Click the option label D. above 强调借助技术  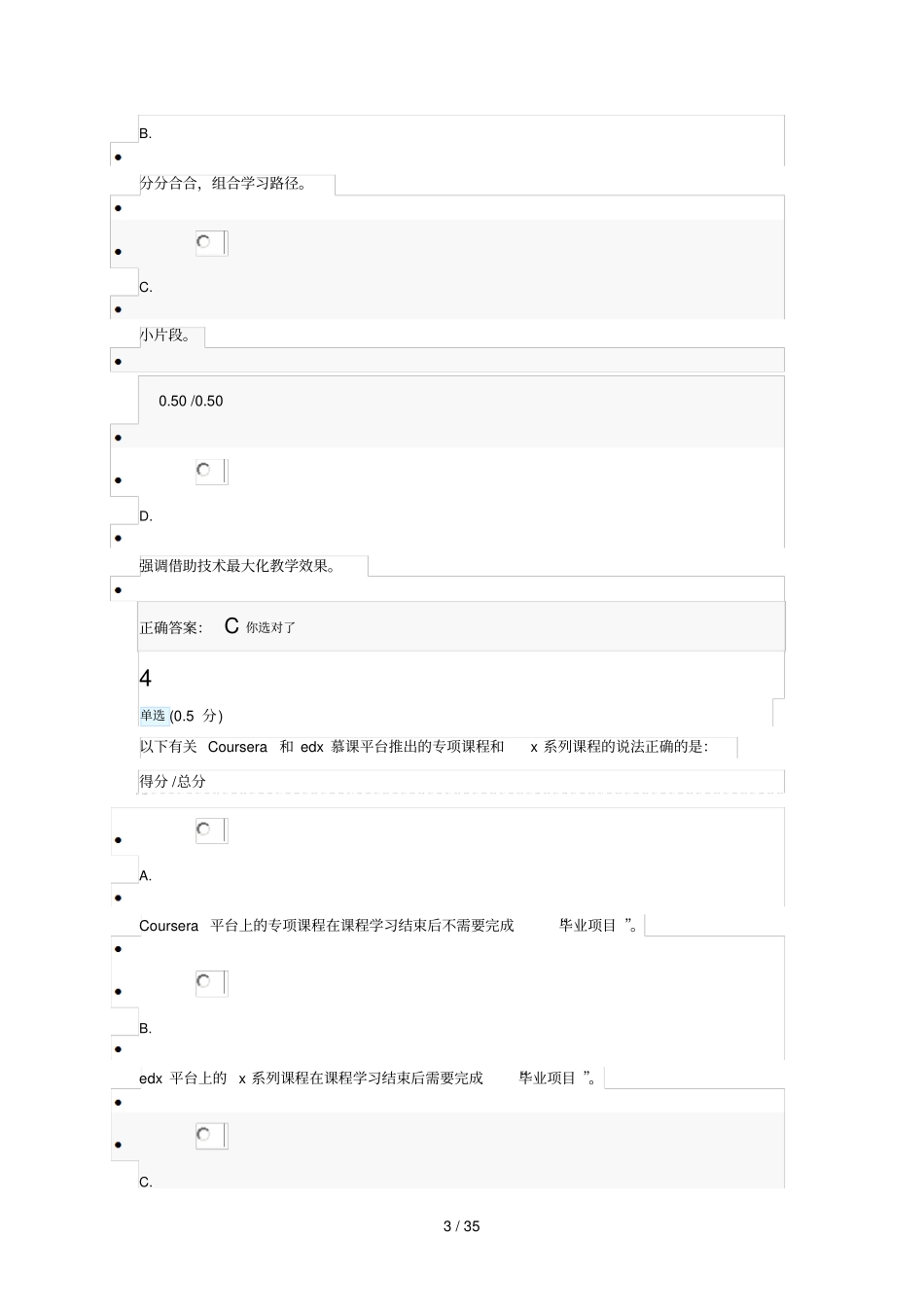click(x=146, y=516)
